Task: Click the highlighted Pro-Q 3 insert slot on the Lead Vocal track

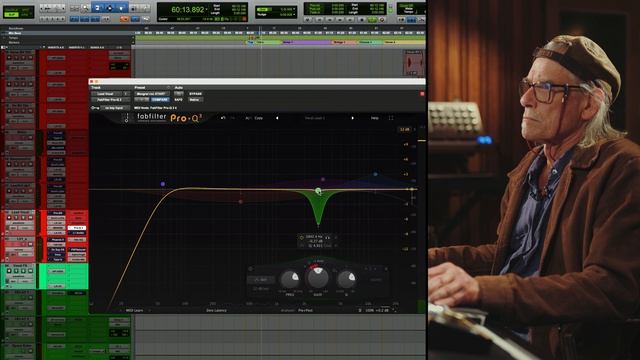Action: tap(77, 228)
